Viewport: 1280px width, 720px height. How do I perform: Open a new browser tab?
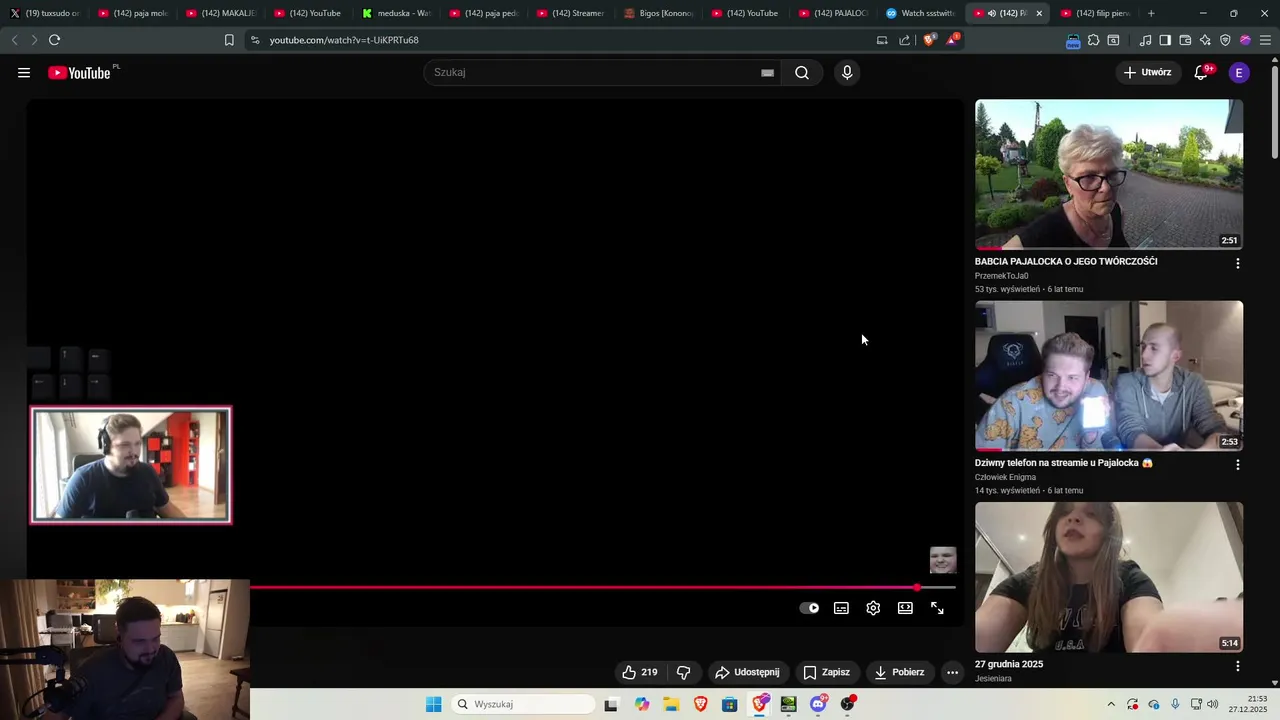tap(1151, 13)
